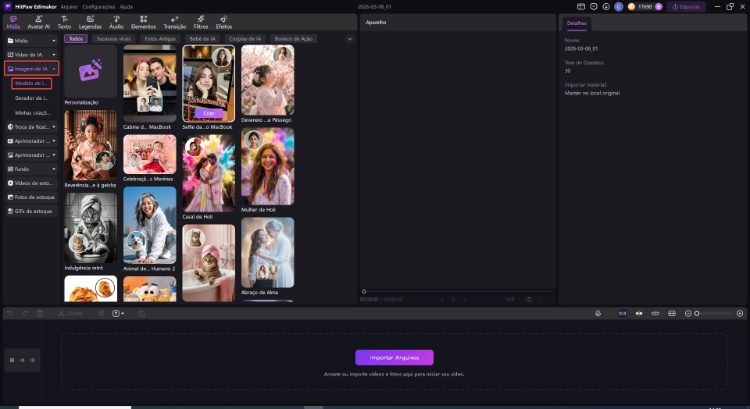
Task: Expand more template filter categories chevron
Action: 350,39
